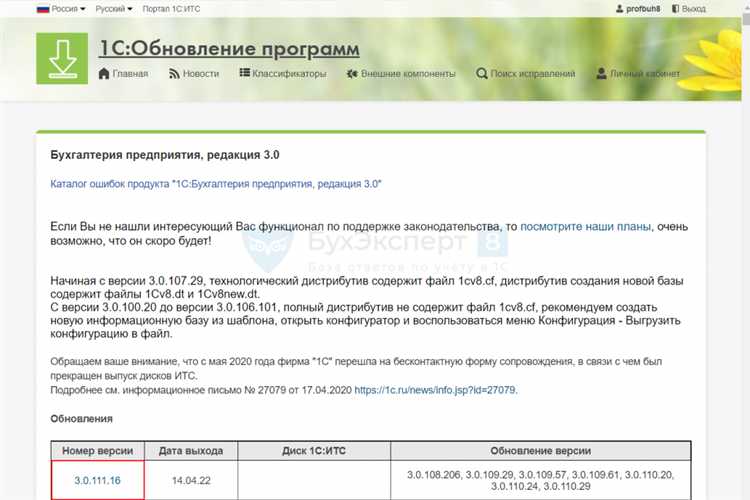
Task: Open version 3.0.111.16 link
Action: tap(97, 480)
